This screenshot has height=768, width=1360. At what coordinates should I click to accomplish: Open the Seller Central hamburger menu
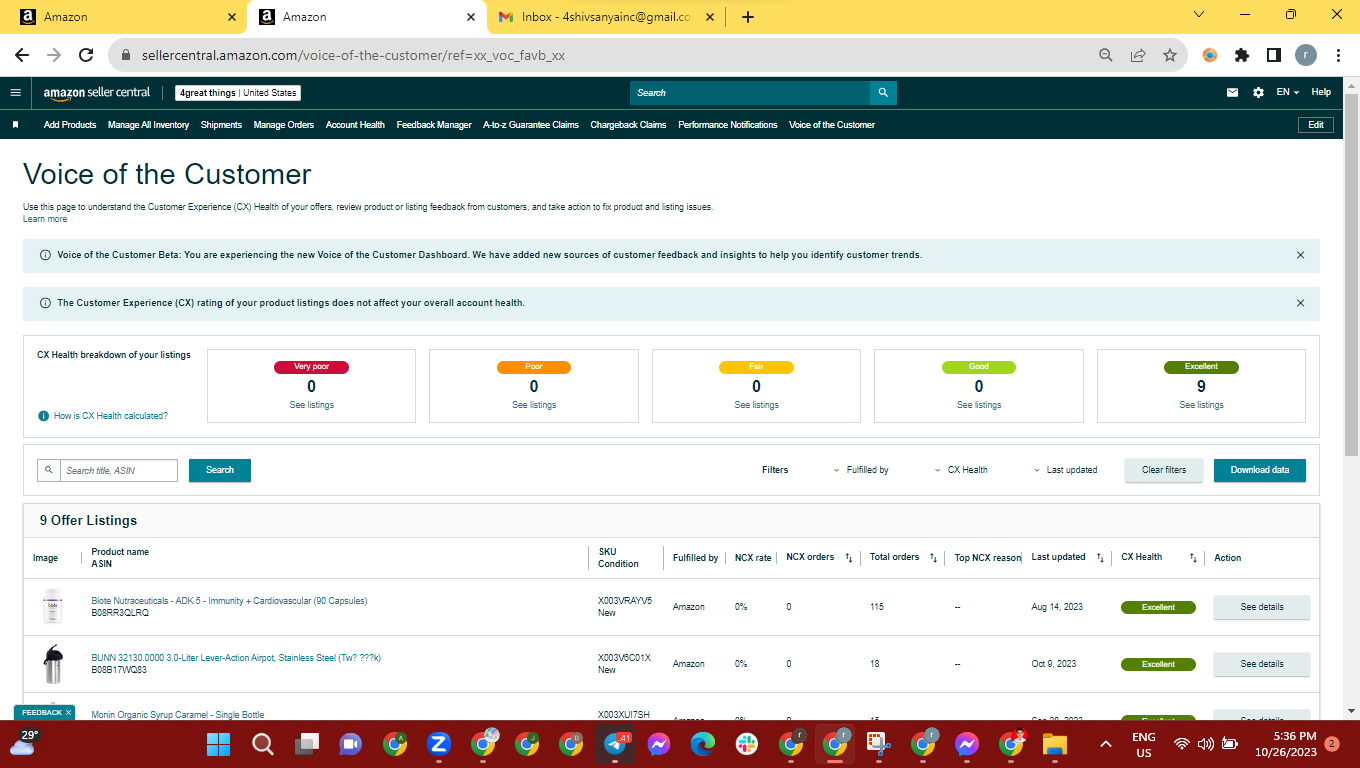[x=15, y=92]
